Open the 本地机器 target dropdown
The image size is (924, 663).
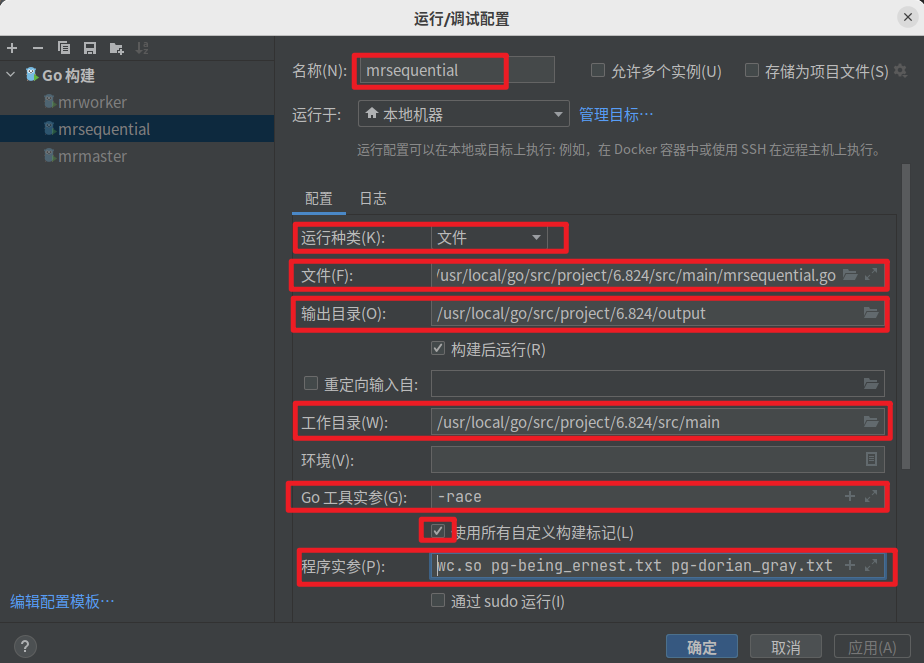(559, 113)
